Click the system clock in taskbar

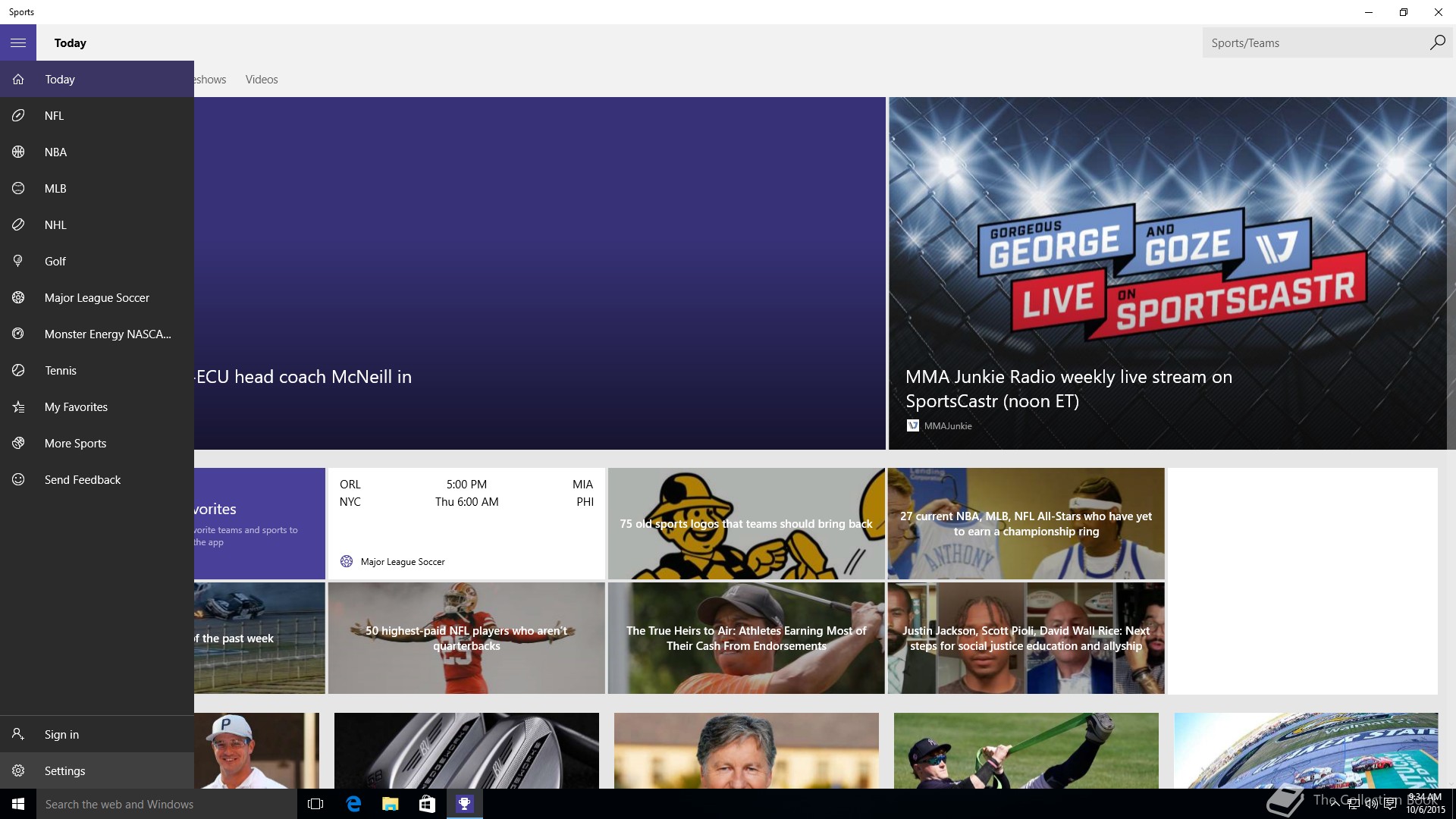click(1426, 804)
